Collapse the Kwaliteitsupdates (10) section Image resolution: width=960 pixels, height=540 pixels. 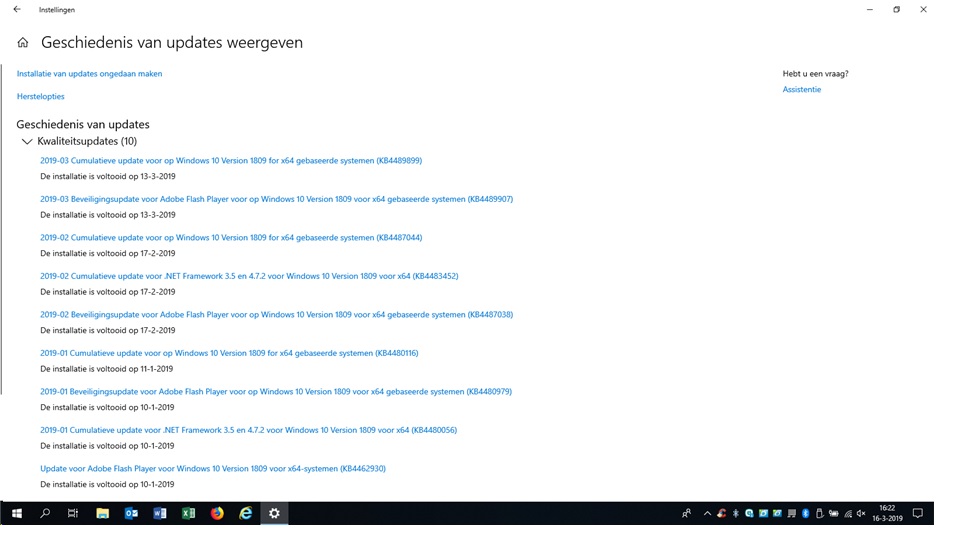pyautogui.click(x=27, y=141)
